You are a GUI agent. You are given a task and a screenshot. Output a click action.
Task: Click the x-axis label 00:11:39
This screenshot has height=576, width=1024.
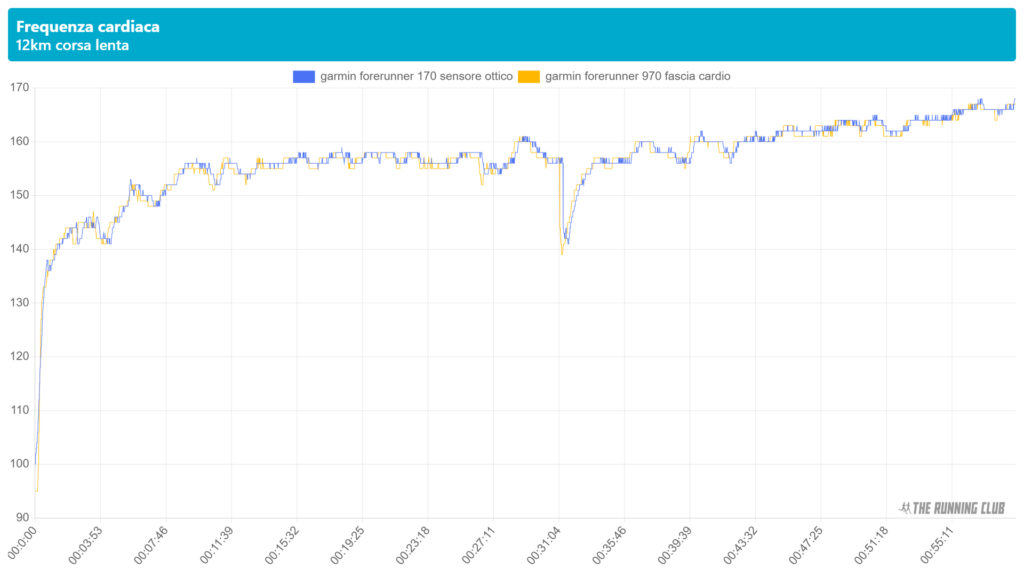[216, 545]
